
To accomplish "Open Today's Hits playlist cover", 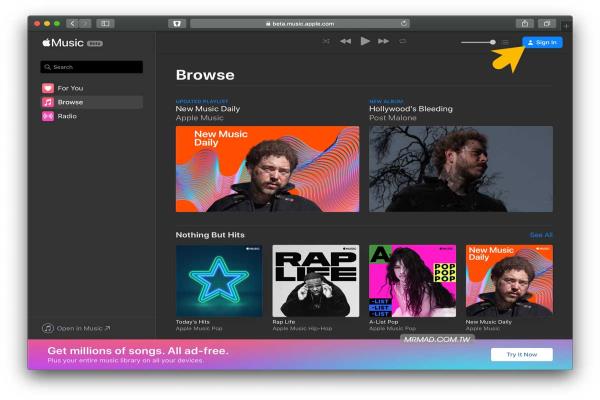I will [219, 281].
